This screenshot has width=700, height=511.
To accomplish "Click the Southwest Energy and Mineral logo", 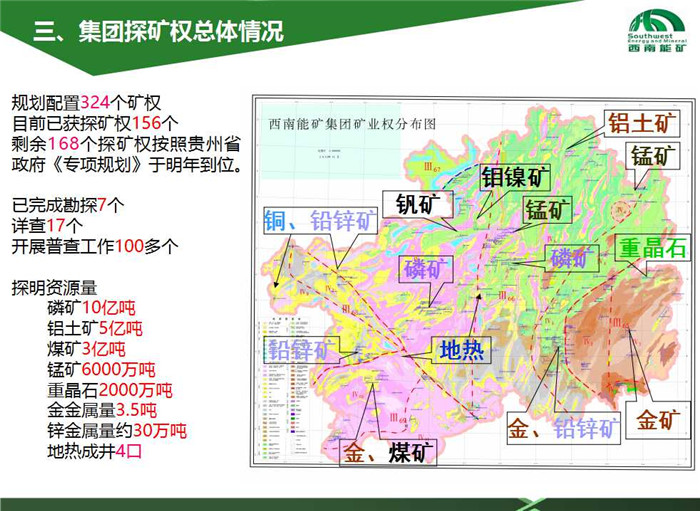I will pyautogui.click(x=657, y=30).
